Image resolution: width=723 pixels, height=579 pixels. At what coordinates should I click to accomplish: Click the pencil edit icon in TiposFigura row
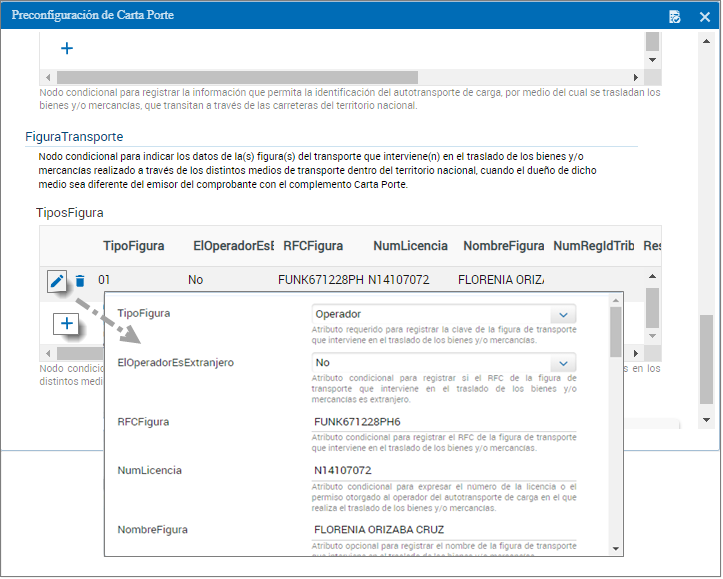[56, 281]
